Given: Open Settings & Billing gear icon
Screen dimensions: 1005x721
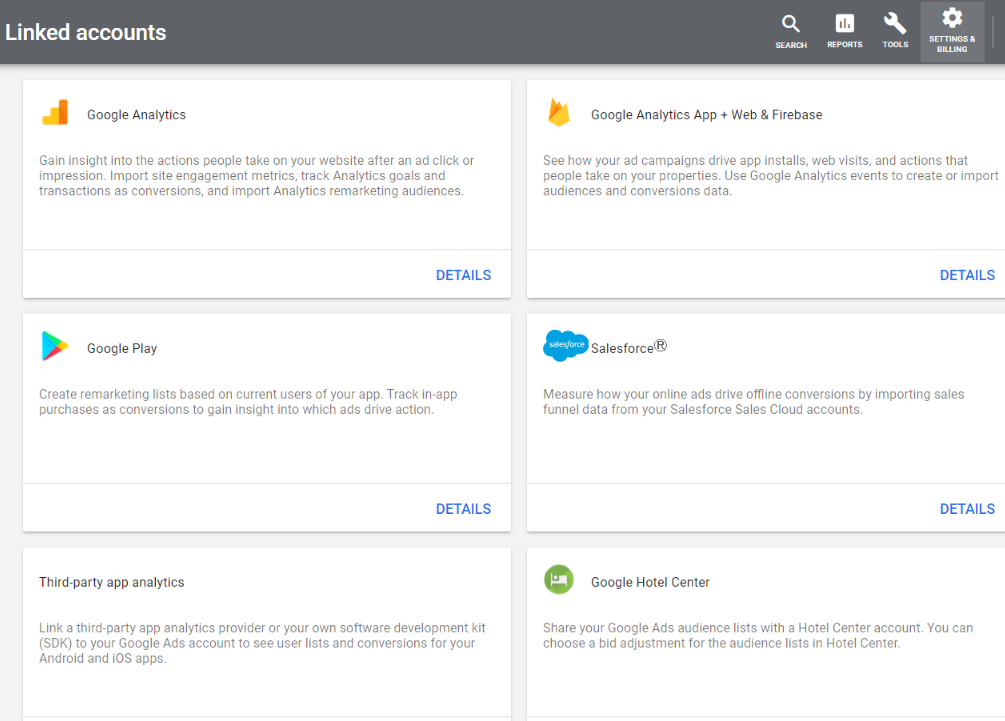Looking at the screenshot, I should tap(952, 31).
